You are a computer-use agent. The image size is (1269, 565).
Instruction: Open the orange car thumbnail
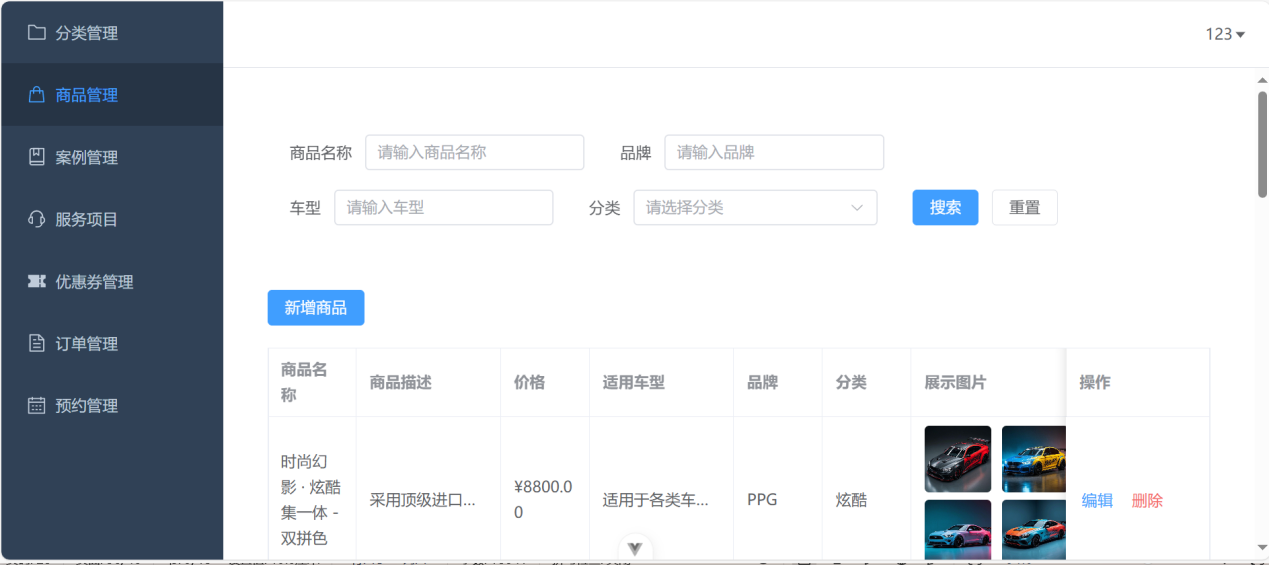tap(1034, 530)
